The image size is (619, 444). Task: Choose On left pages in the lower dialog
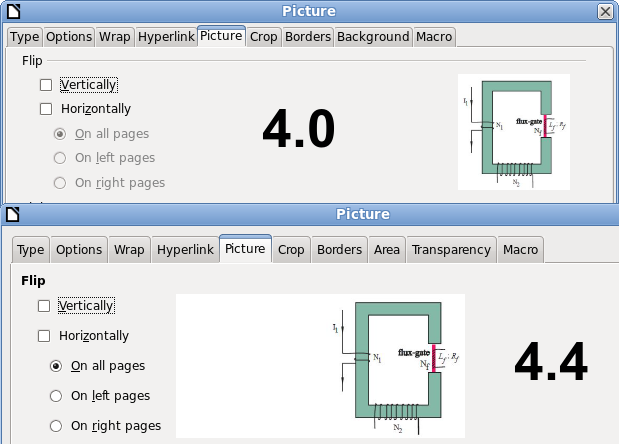coord(58,396)
